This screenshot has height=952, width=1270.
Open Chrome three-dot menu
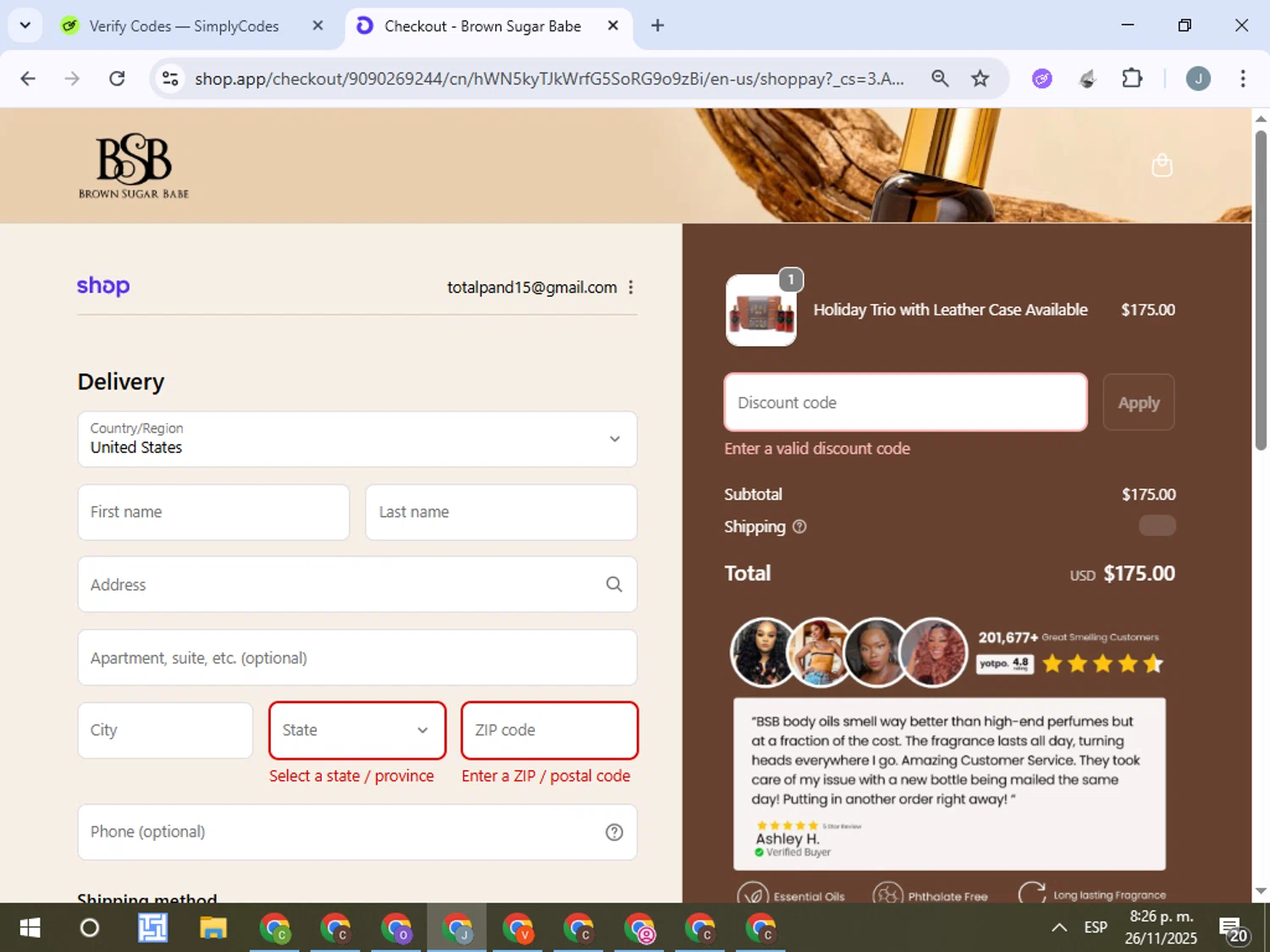point(1243,79)
